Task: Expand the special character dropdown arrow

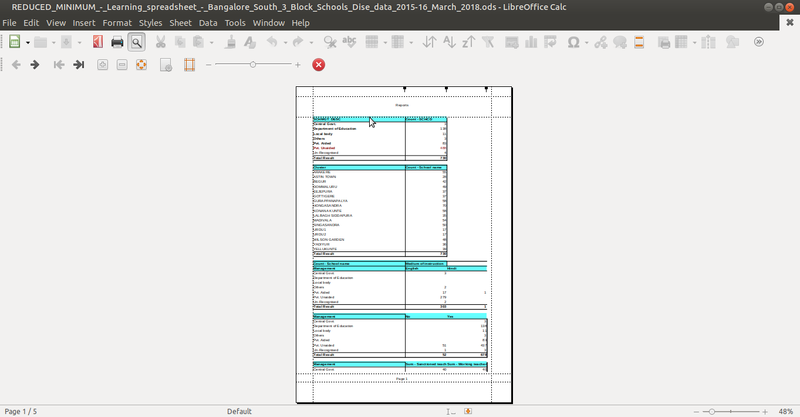Action: [x=586, y=43]
